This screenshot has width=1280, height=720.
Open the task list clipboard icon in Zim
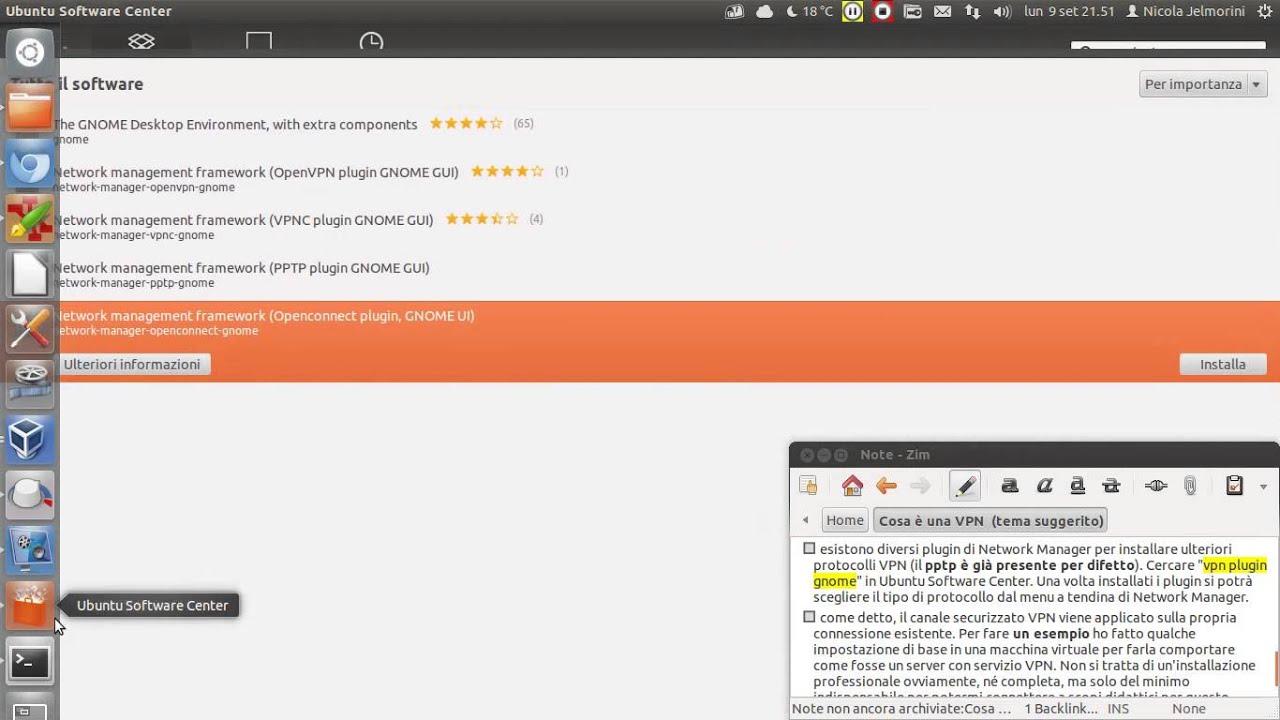[1235, 486]
